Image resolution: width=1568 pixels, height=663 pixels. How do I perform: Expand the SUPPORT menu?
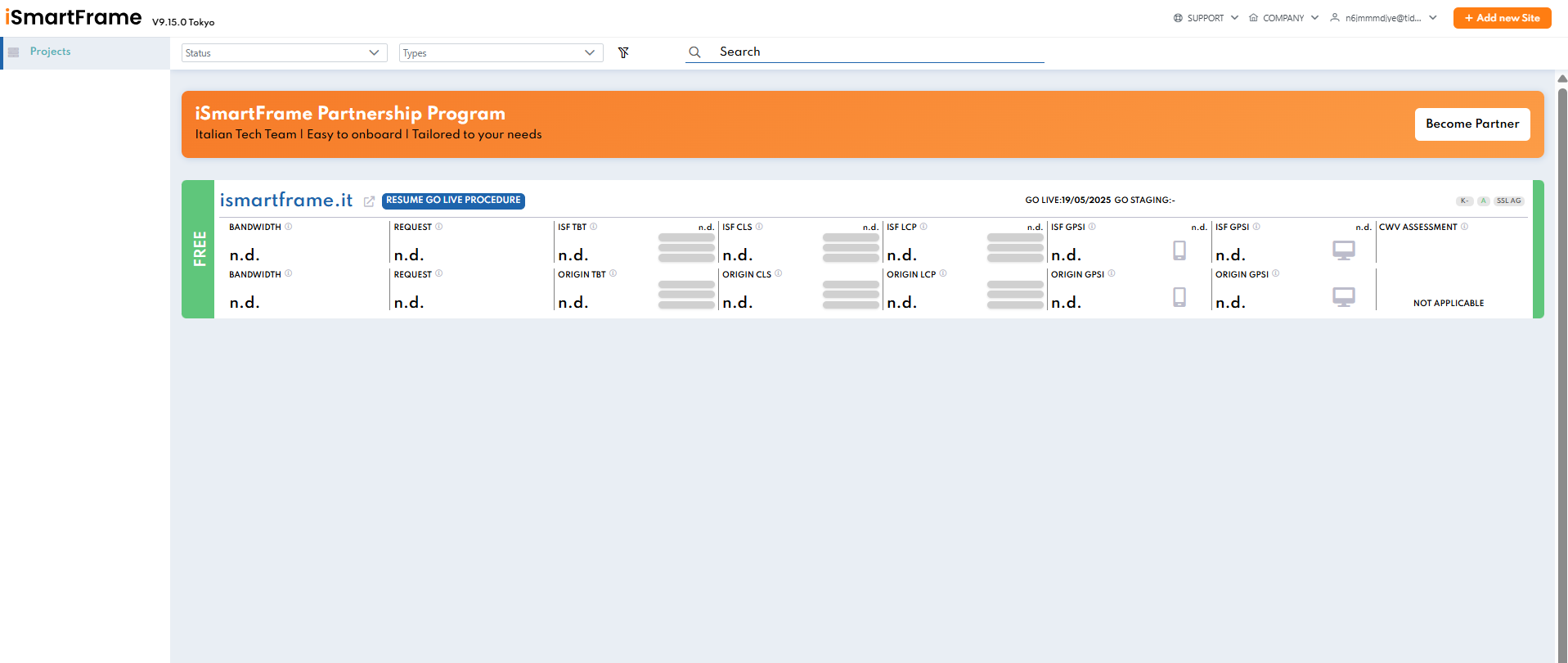pos(1206,18)
